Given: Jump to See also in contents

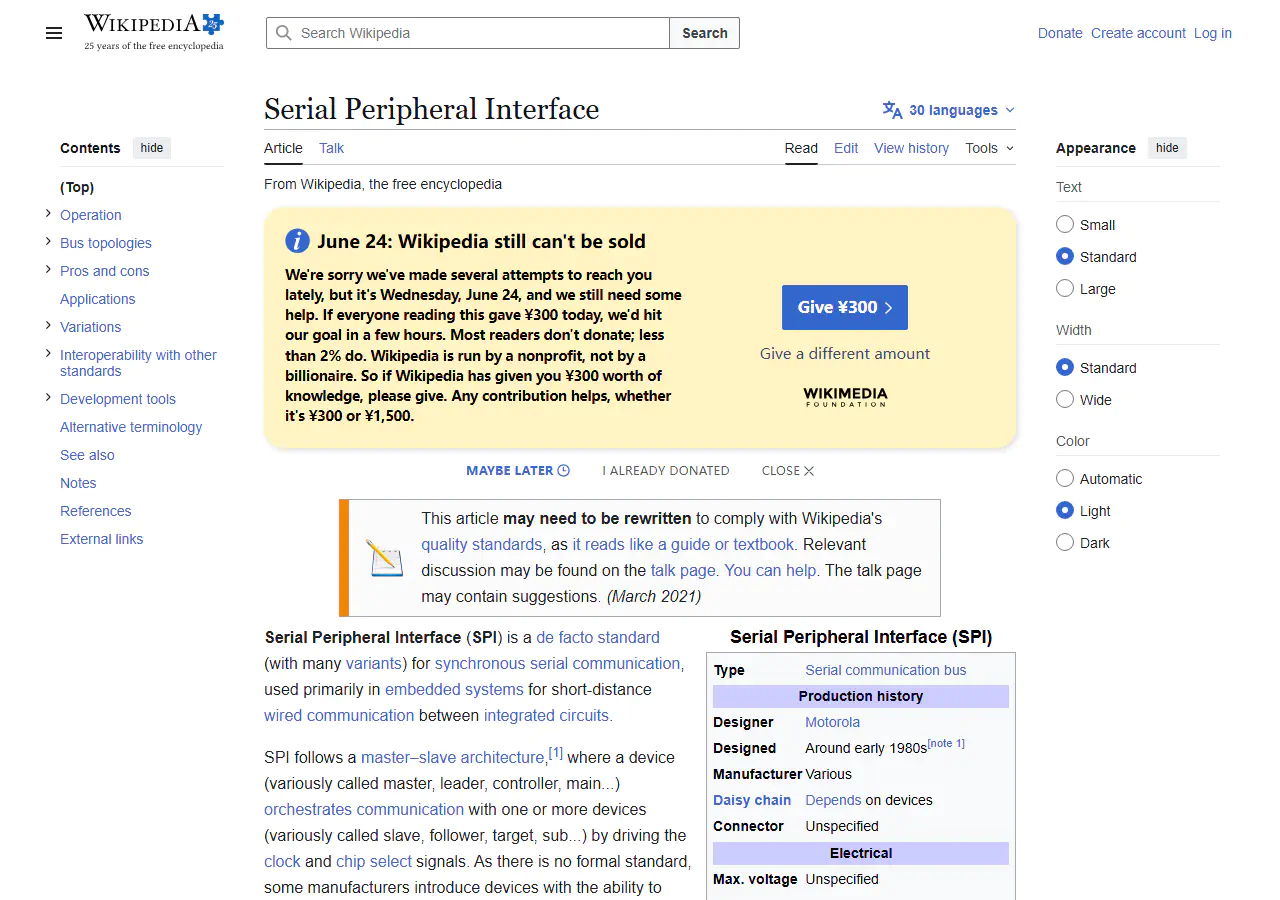Looking at the screenshot, I should 87,455.
